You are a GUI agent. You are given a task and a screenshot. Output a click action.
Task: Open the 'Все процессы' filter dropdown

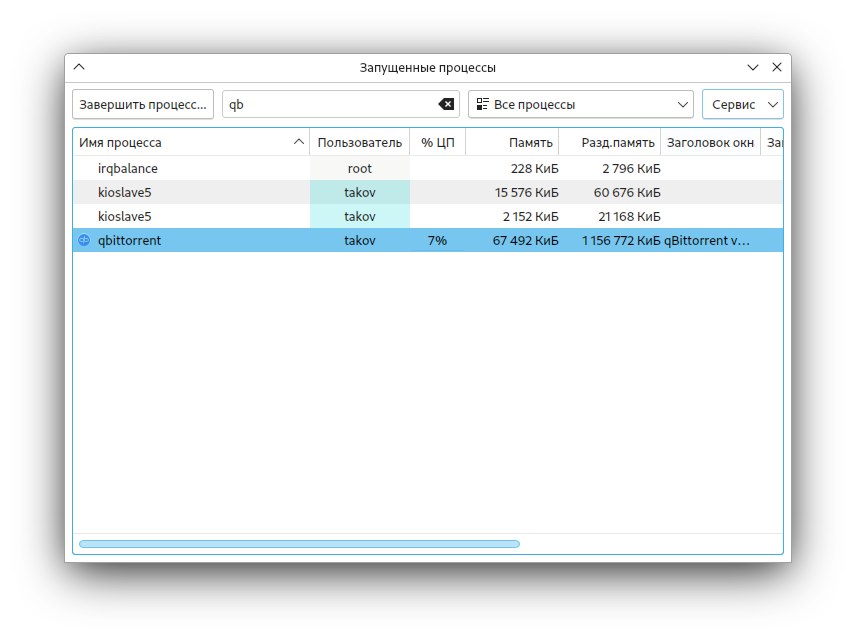[581, 104]
